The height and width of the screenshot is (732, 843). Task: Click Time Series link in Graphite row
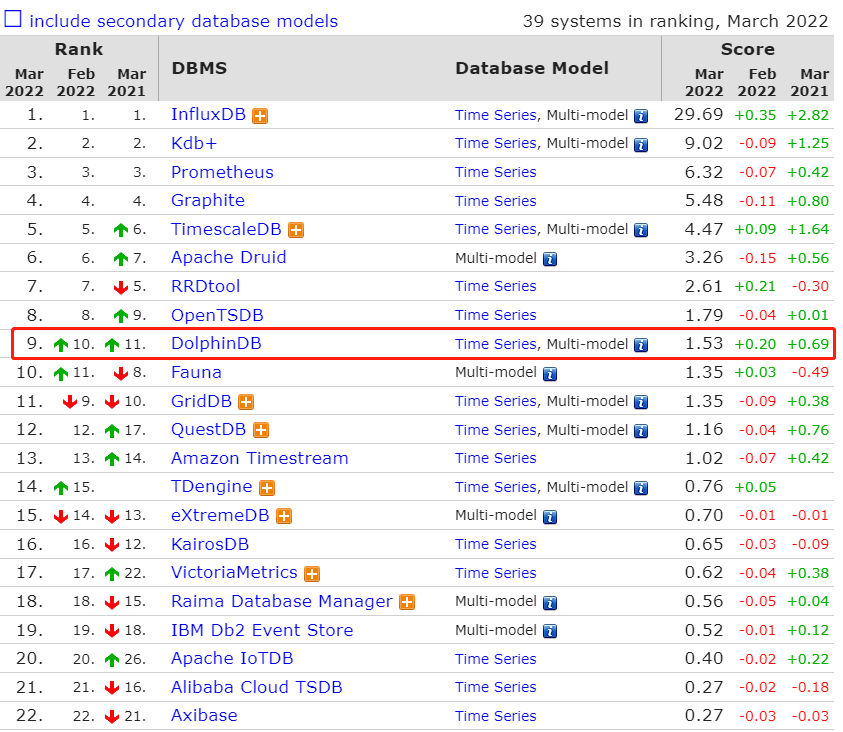pyautogui.click(x=496, y=200)
